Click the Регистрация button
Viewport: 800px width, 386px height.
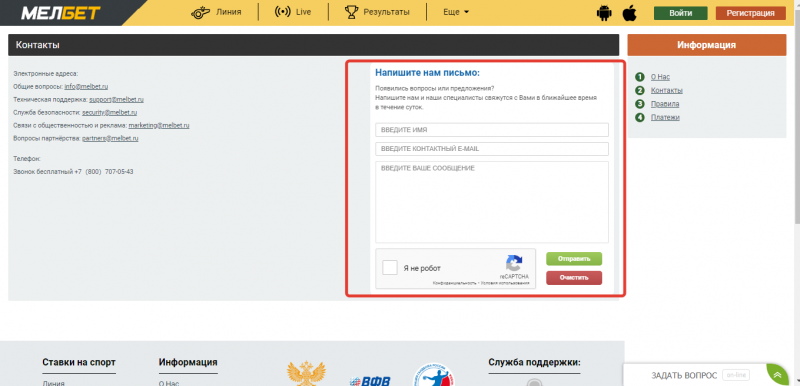(751, 13)
